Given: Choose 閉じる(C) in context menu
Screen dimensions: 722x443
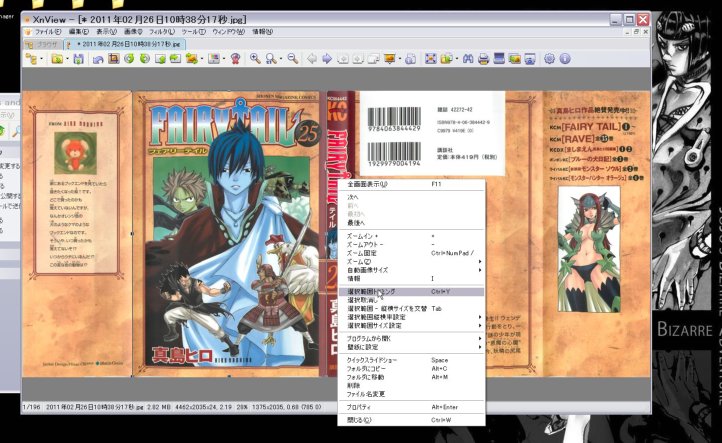Looking at the screenshot, I should (411, 420).
